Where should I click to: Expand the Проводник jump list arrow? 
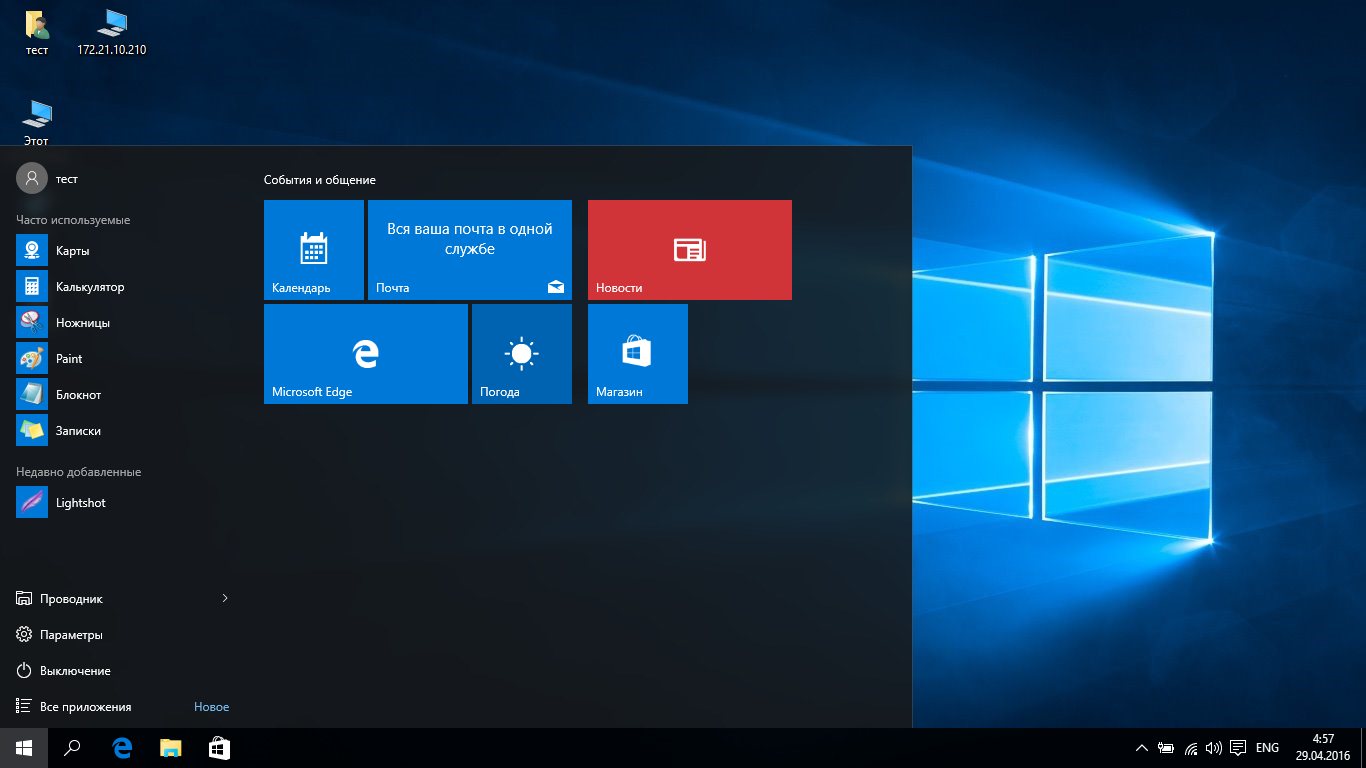225,599
